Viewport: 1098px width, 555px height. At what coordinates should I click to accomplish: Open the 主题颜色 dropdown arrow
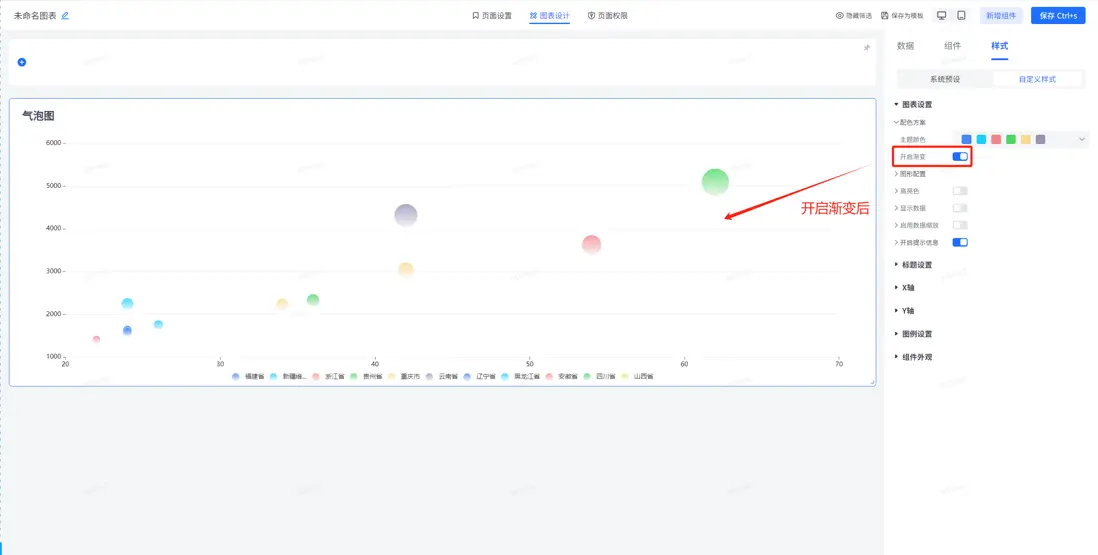[x=1082, y=139]
